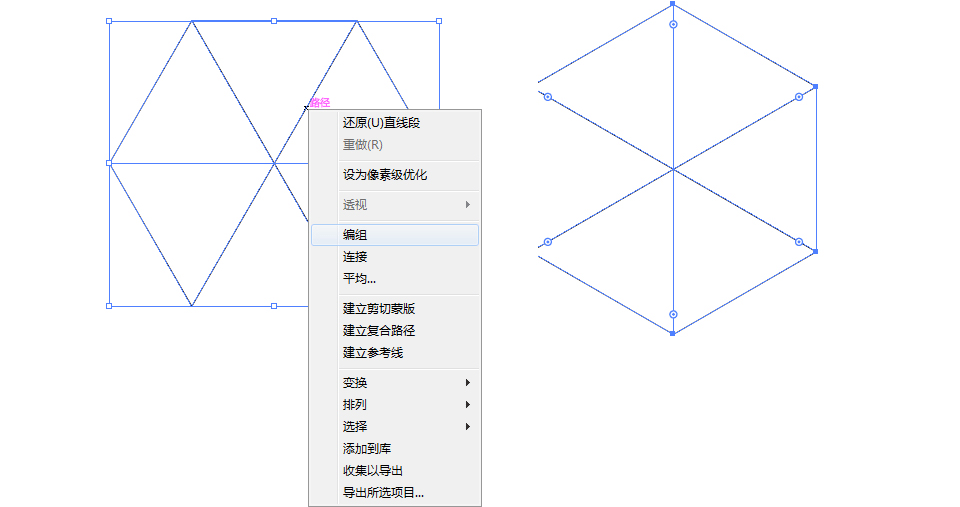Click 编组 to group the selection
This screenshot has width=960, height=507.
(x=395, y=235)
